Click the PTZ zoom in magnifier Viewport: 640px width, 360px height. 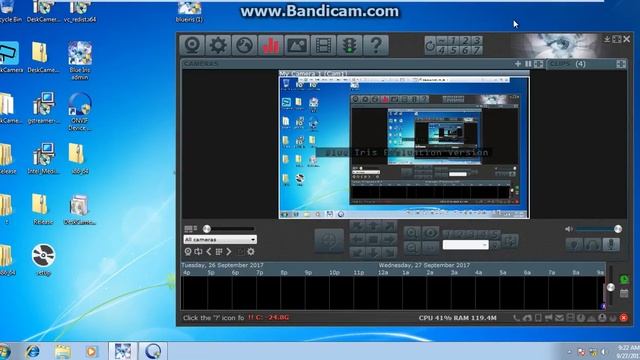[412, 233]
